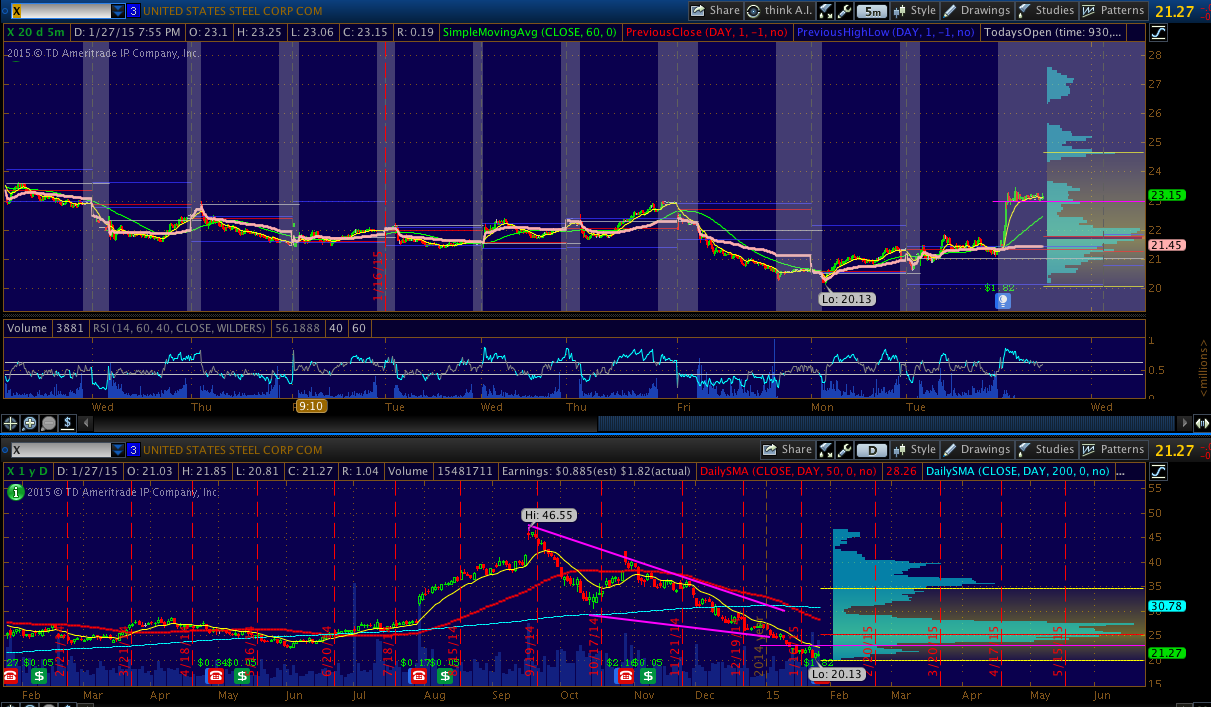
Task: Click the zoom in magnifier icon
Action: (30, 423)
